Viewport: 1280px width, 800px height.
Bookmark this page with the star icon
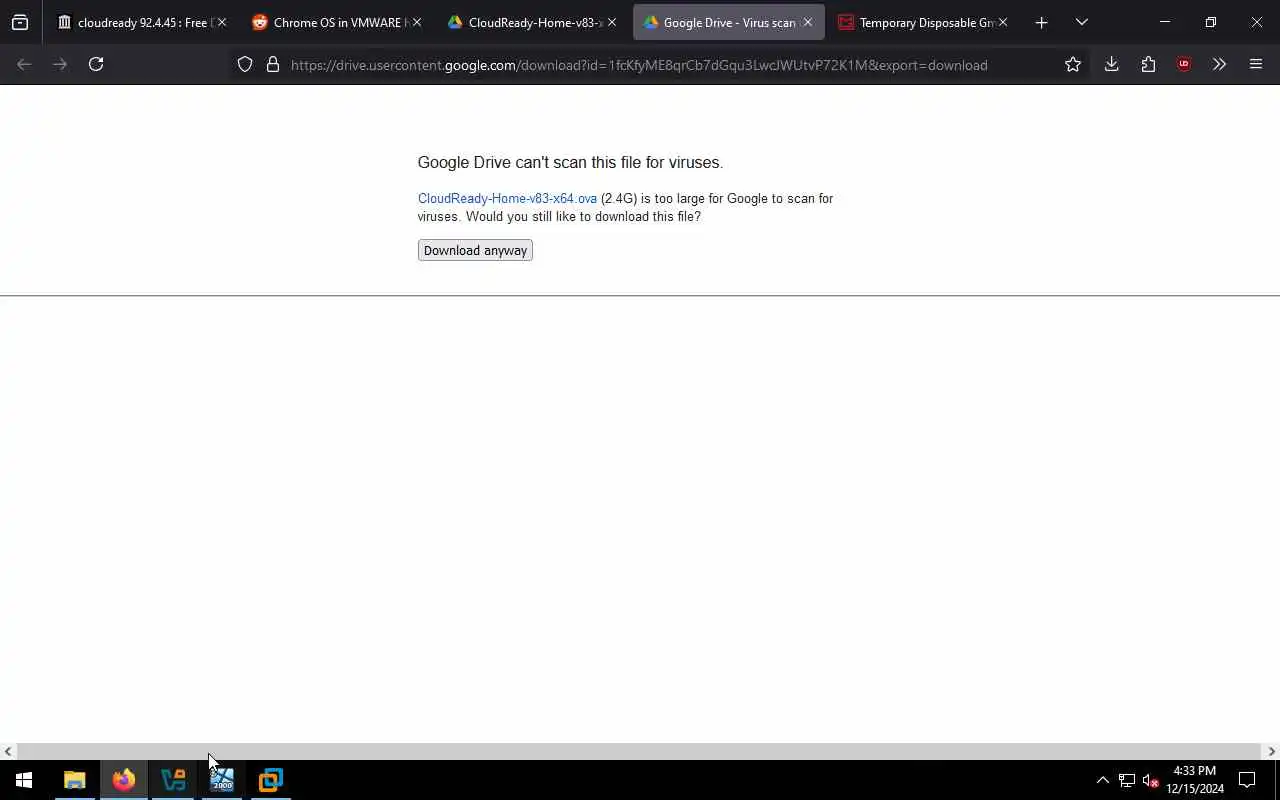[x=1073, y=64]
